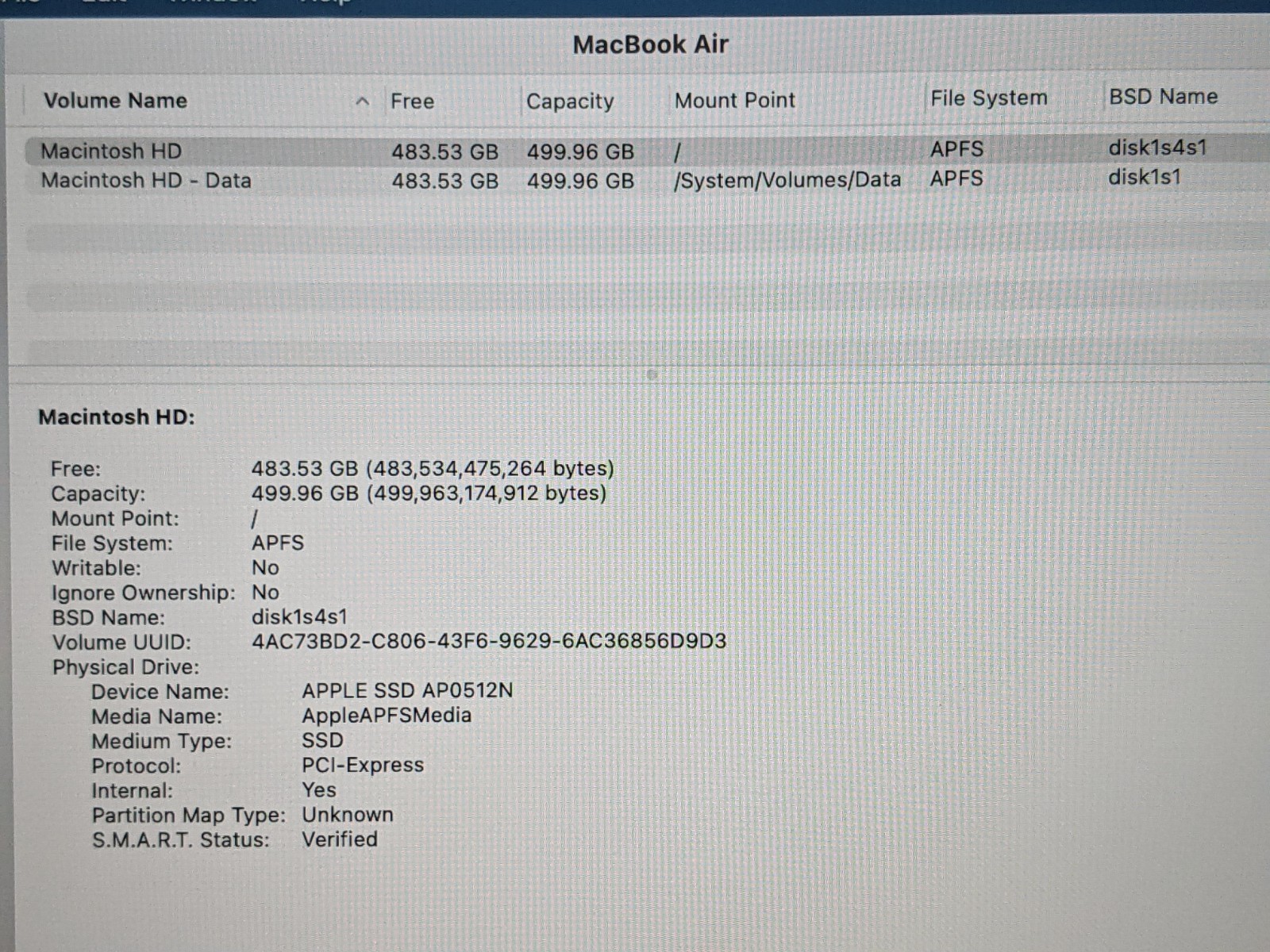The width and height of the screenshot is (1270, 952).
Task: Click the BSD Name column header
Action: click(1163, 97)
